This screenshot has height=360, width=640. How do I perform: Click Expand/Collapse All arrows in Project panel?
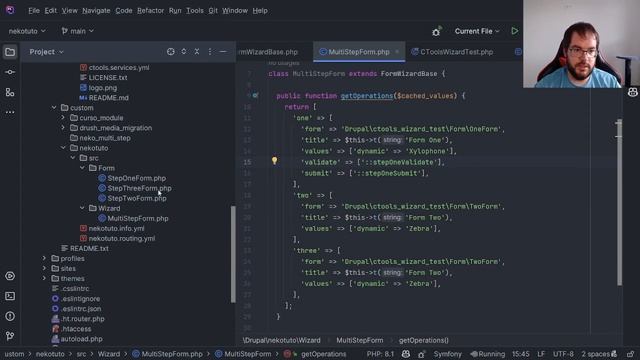point(184,51)
